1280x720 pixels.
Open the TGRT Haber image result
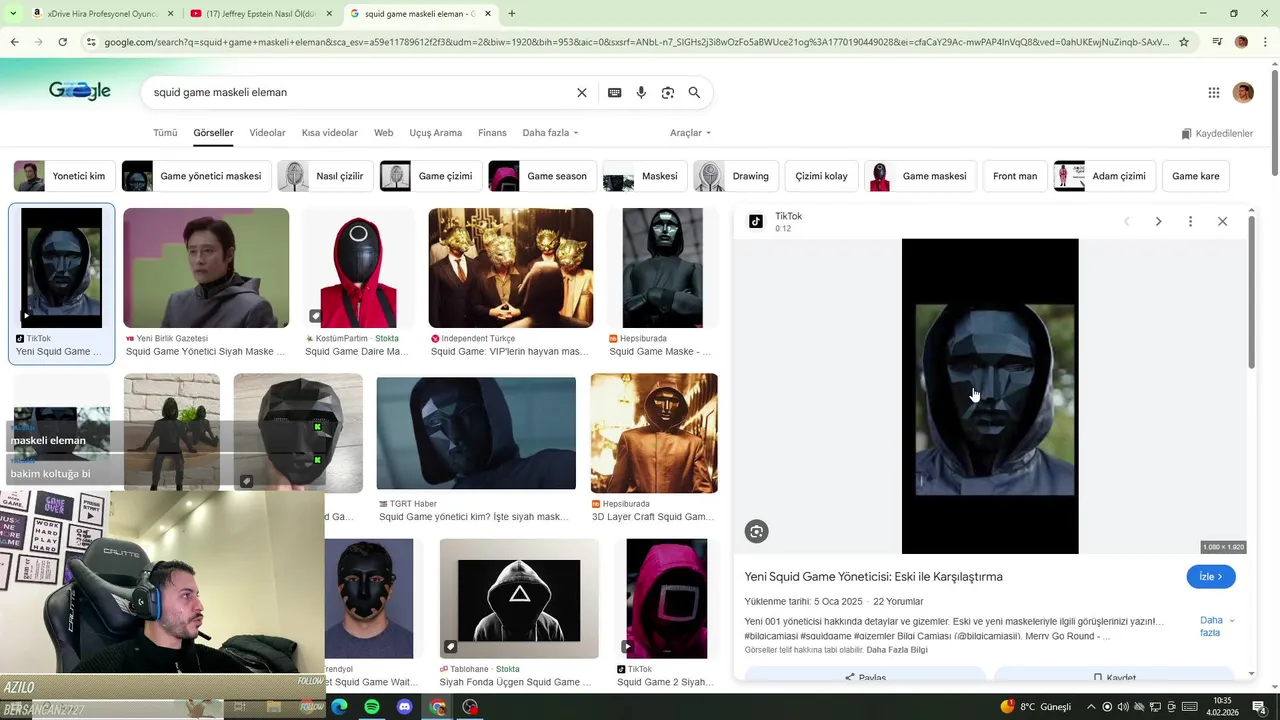476,433
